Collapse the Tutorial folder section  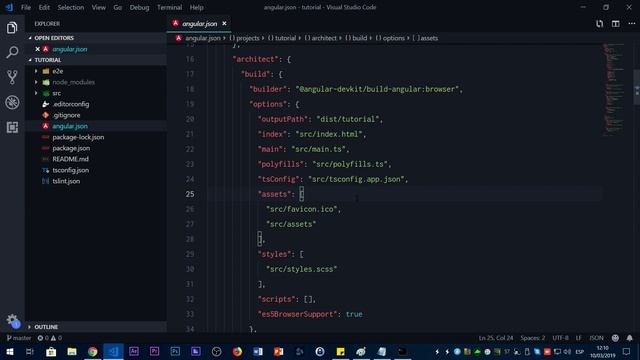pos(96,60)
